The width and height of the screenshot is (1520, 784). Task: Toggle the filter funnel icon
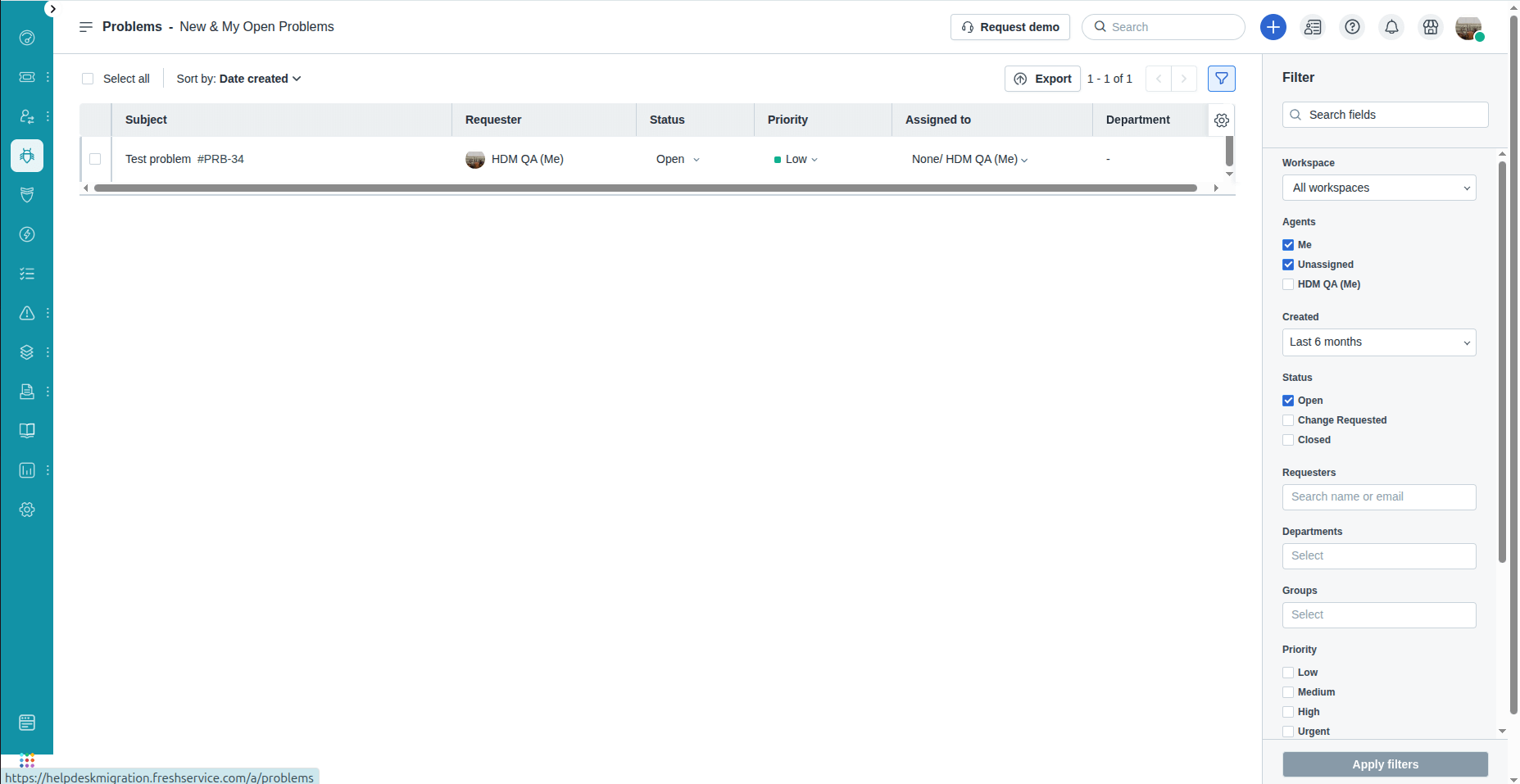[x=1221, y=79]
